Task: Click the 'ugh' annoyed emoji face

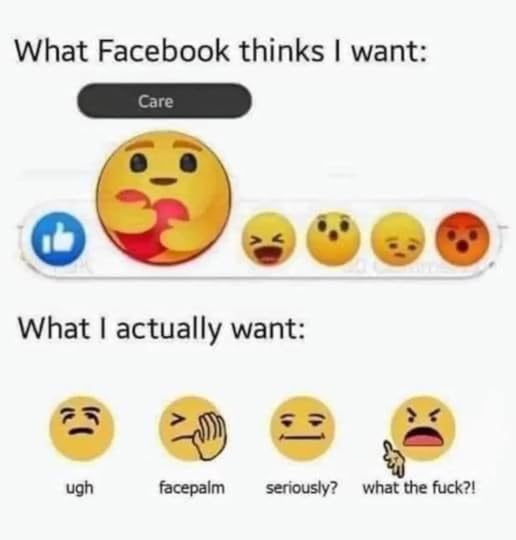Action: [81, 428]
